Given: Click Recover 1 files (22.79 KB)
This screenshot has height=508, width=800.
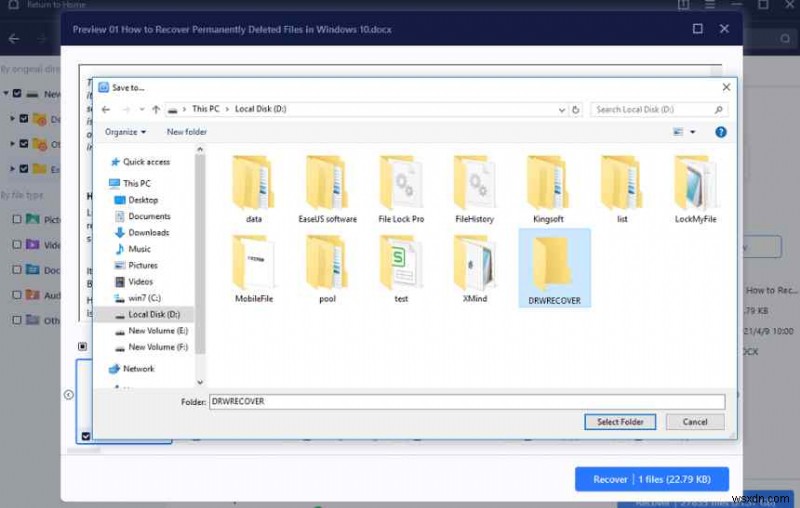Looking at the screenshot, I should [652, 479].
